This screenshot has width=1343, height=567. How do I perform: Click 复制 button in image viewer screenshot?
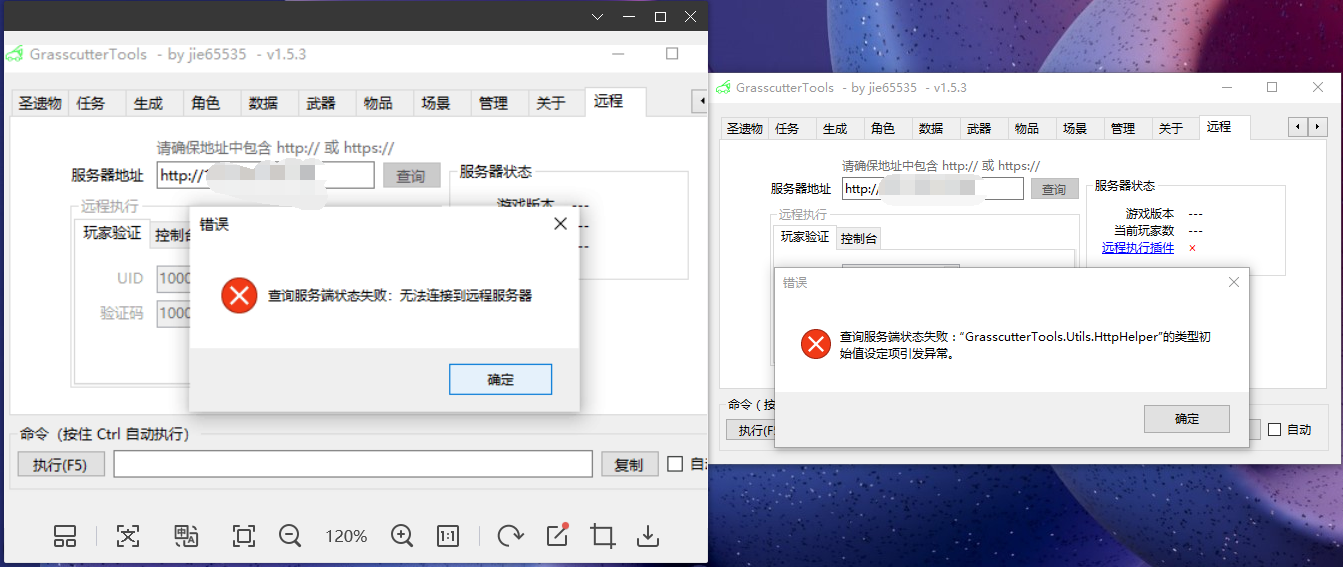[x=630, y=465]
